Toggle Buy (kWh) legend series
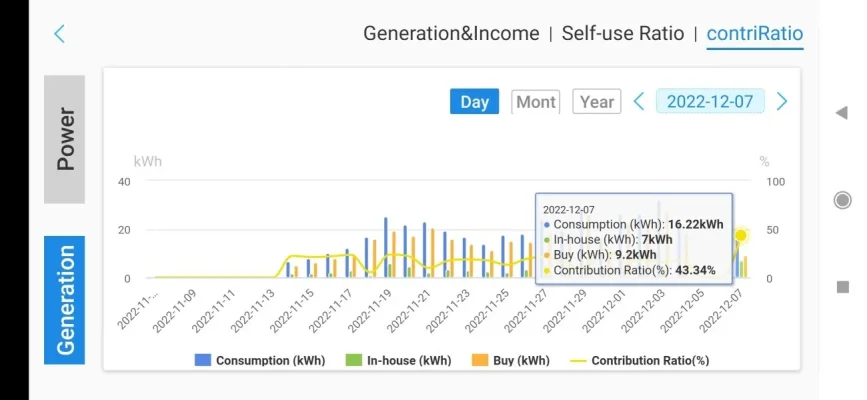 click(511, 361)
